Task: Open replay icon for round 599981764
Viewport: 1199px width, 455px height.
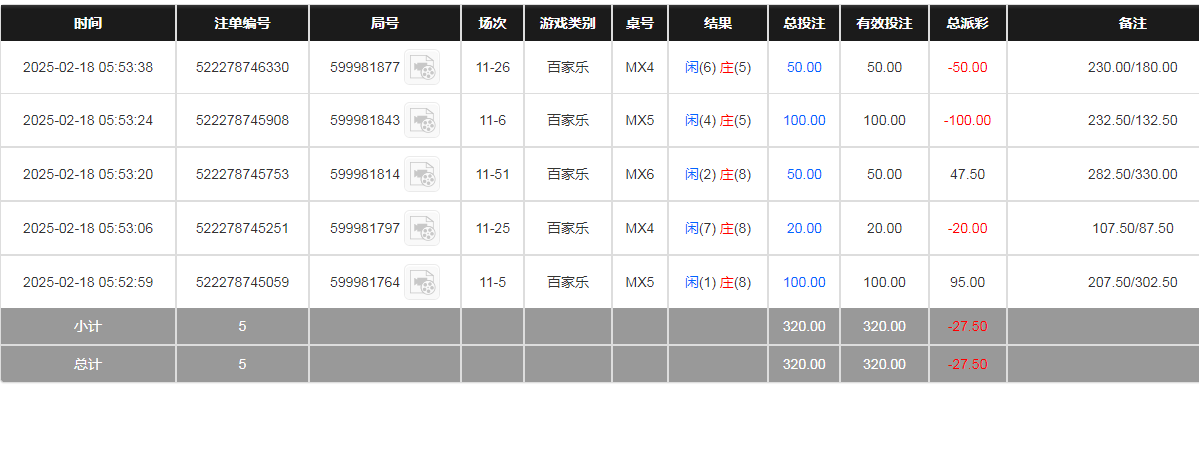Action: tap(422, 283)
